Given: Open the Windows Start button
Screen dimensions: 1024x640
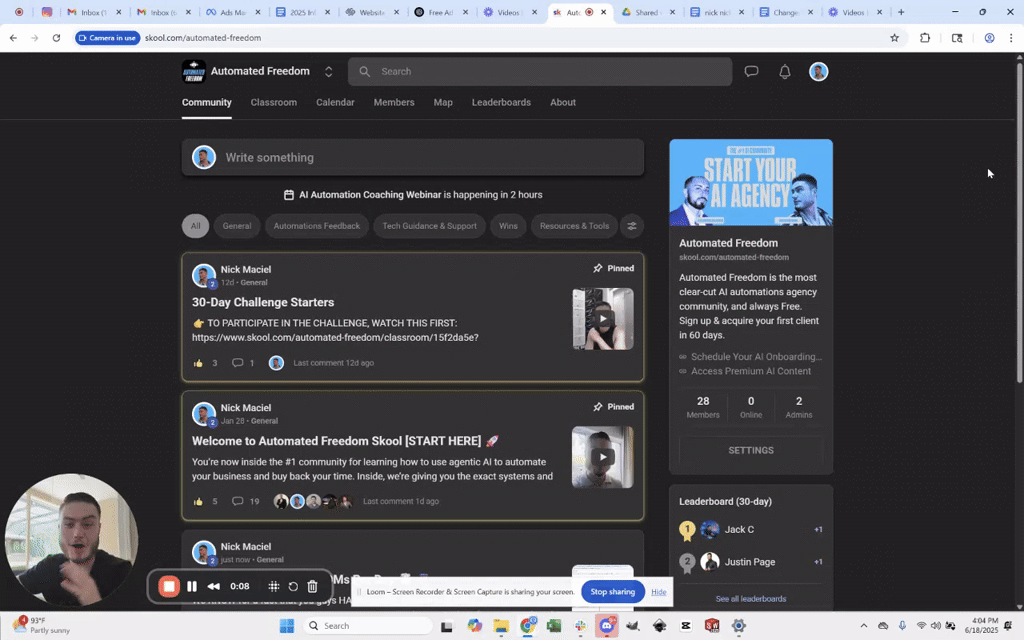Looking at the screenshot, I should click(x=287, y=626).
